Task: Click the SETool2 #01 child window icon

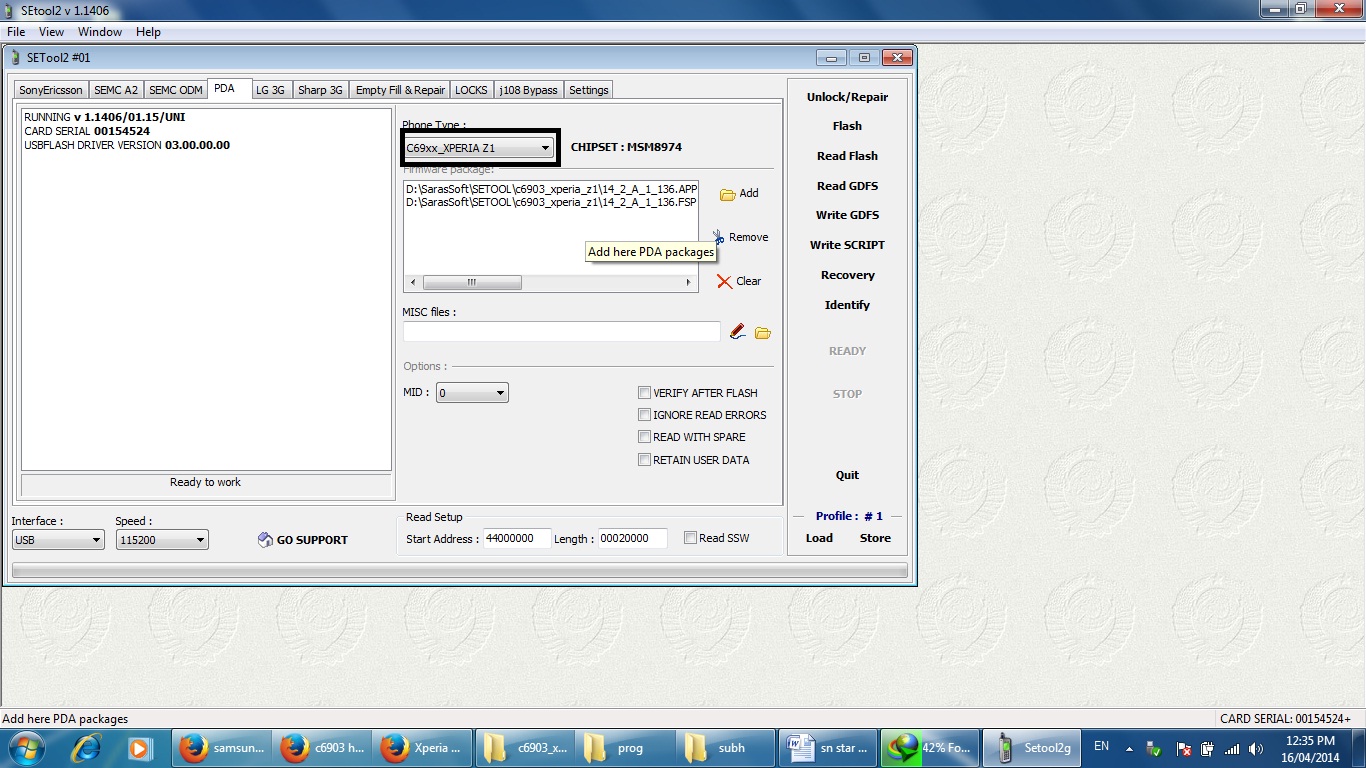Action: pos(16,58)
